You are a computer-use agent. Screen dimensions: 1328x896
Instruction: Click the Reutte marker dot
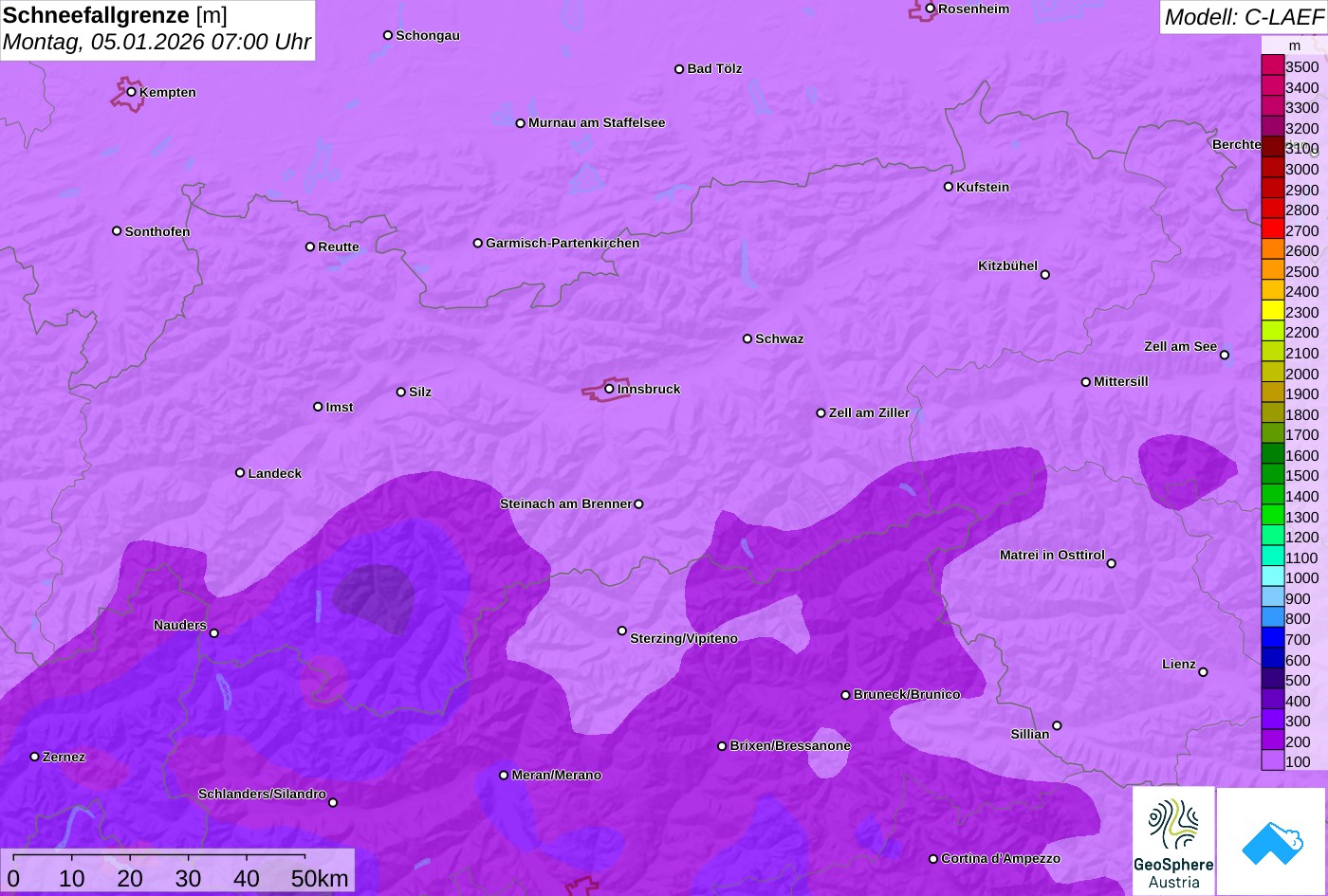(x=310, y=247)
